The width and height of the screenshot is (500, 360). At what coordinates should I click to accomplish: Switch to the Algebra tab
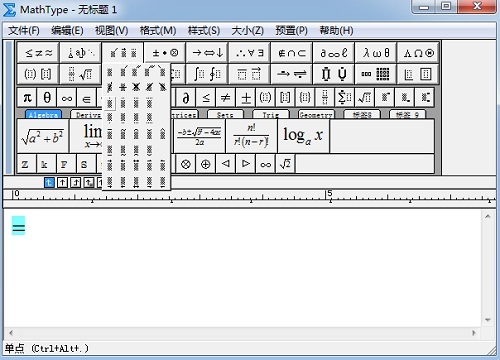(43, 115)
